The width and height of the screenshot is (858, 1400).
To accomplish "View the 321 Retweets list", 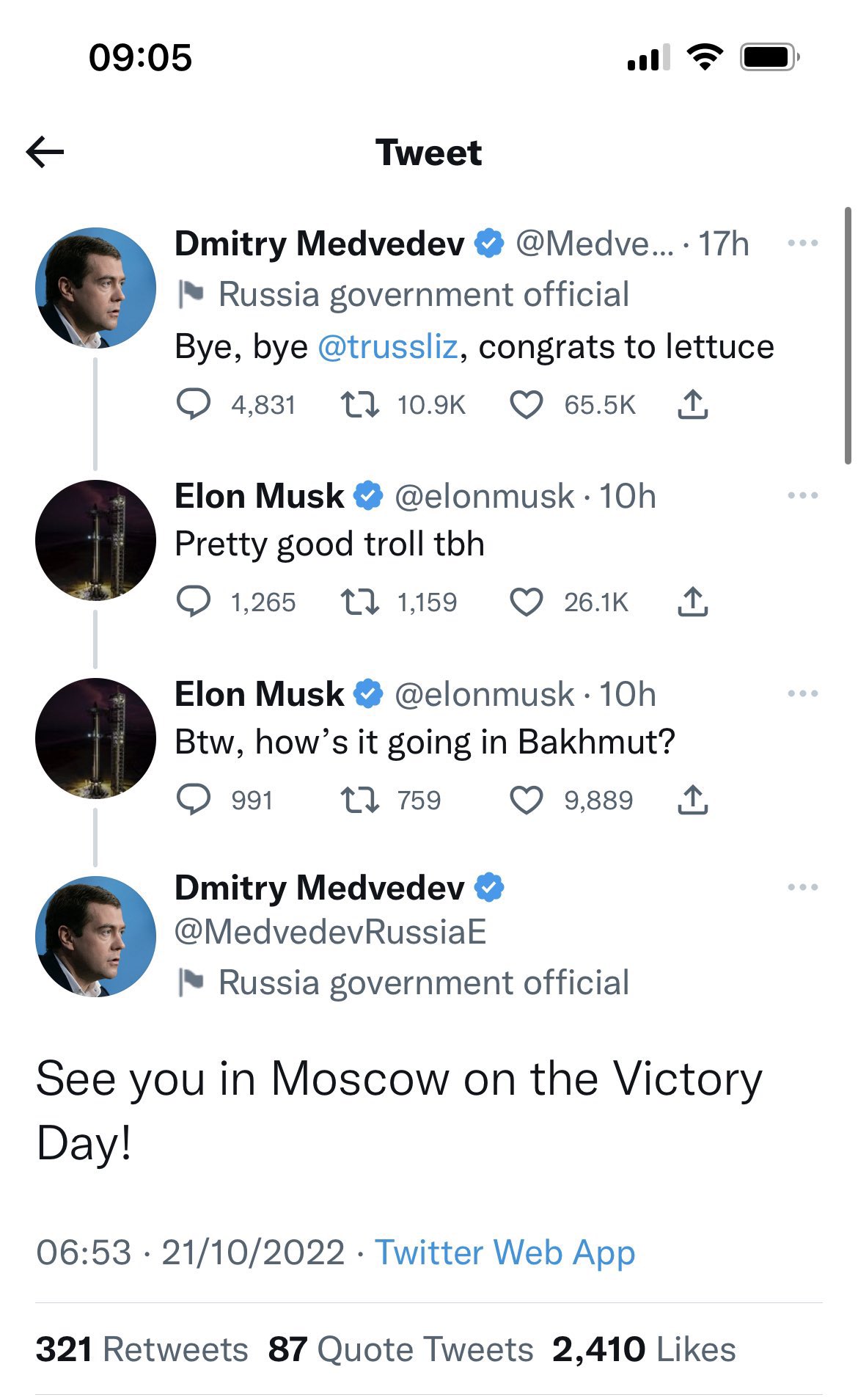I will tap(142, 1350).
